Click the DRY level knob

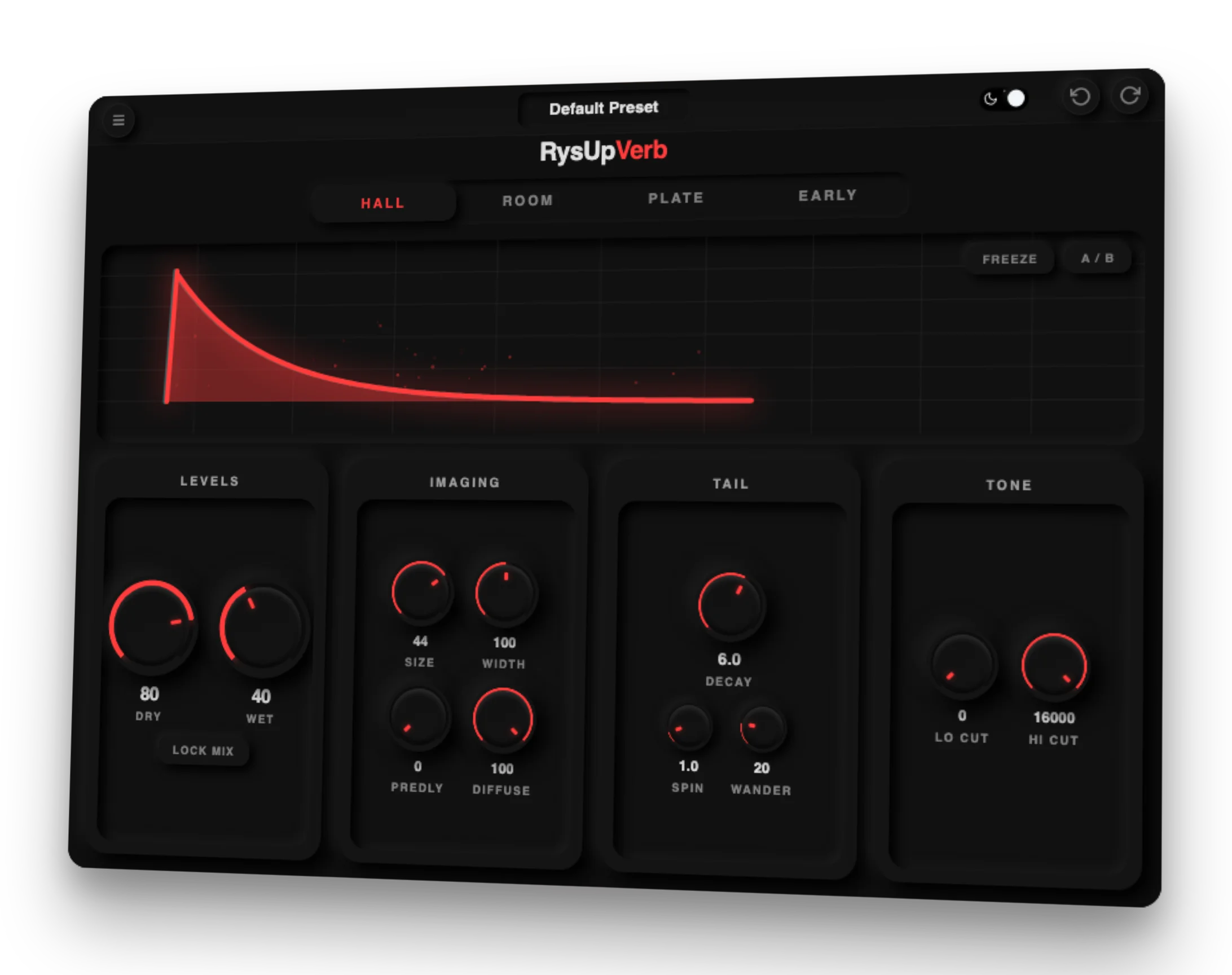coord(152,625)
